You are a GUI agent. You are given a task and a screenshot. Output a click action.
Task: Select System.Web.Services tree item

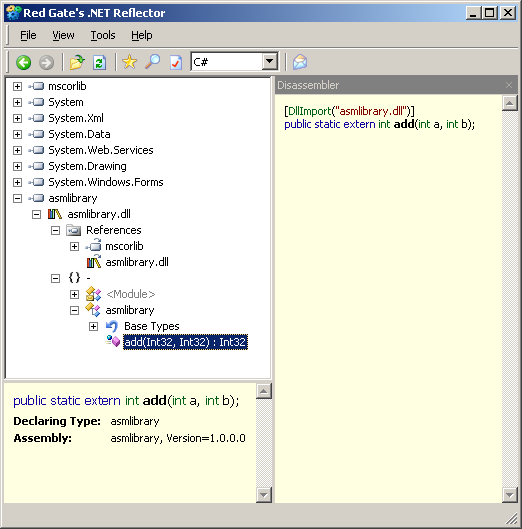point(101,150)
